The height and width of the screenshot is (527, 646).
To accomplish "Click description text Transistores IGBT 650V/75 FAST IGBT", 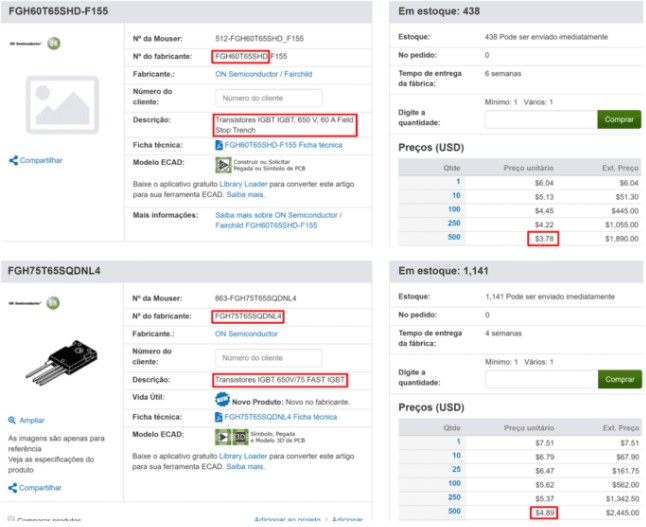I will 280,380.
